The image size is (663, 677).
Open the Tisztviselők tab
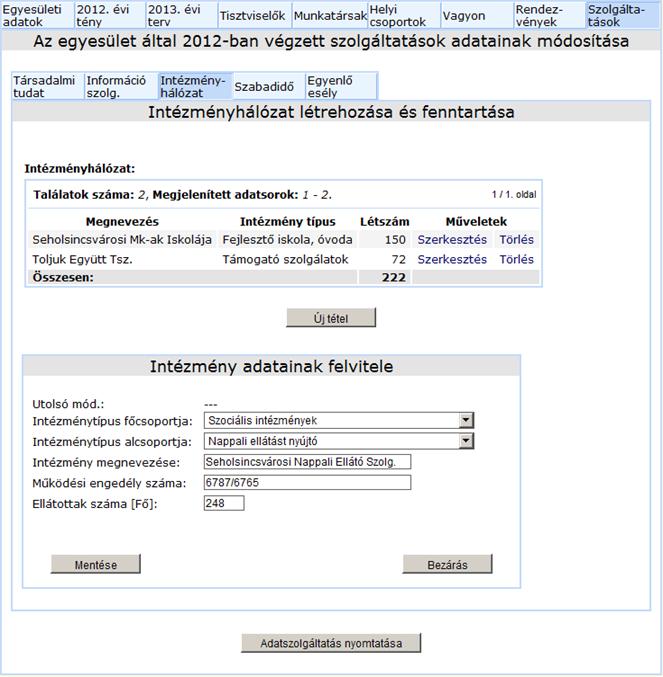click(x=254, y=16)
